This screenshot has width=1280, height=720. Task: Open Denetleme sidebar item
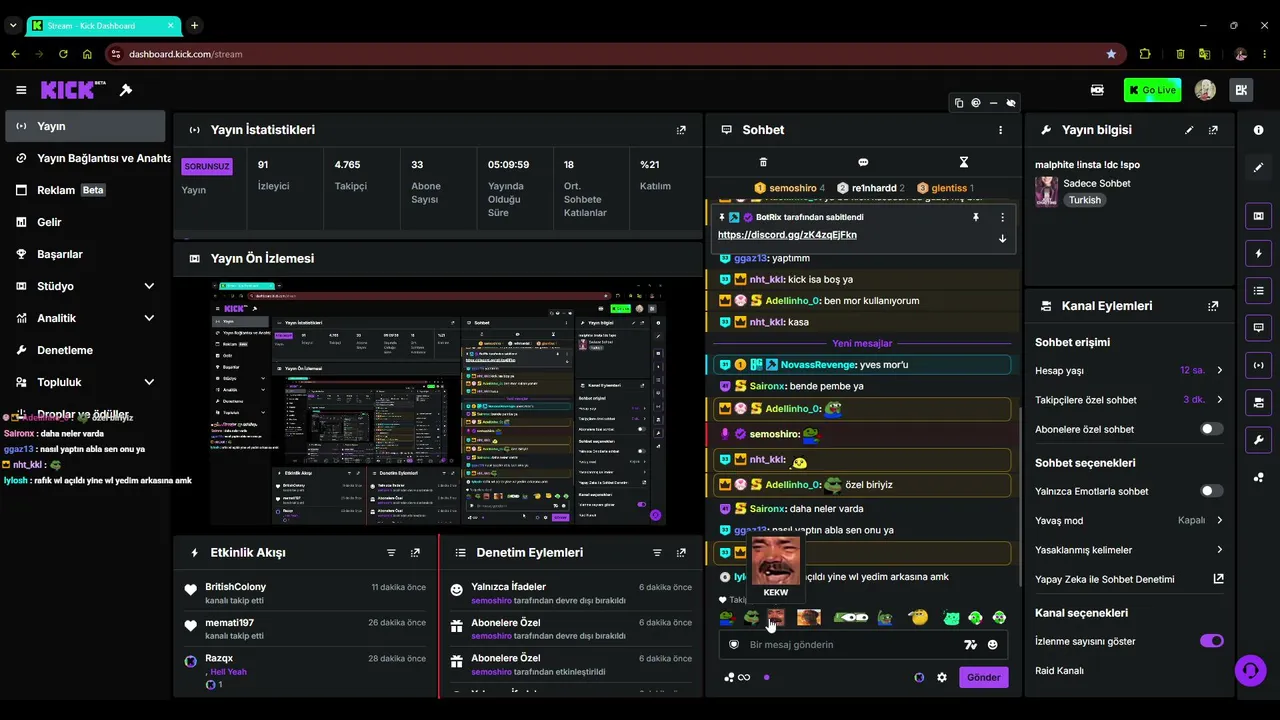tap(85, 350)
